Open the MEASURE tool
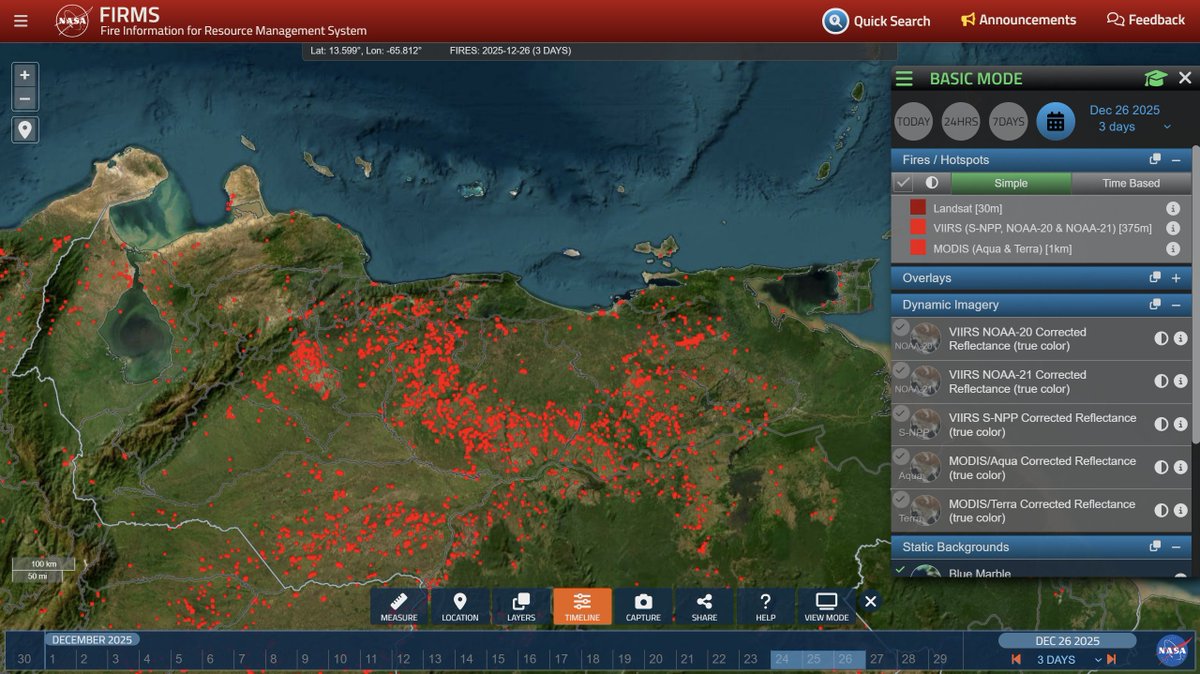 point(399,607)
